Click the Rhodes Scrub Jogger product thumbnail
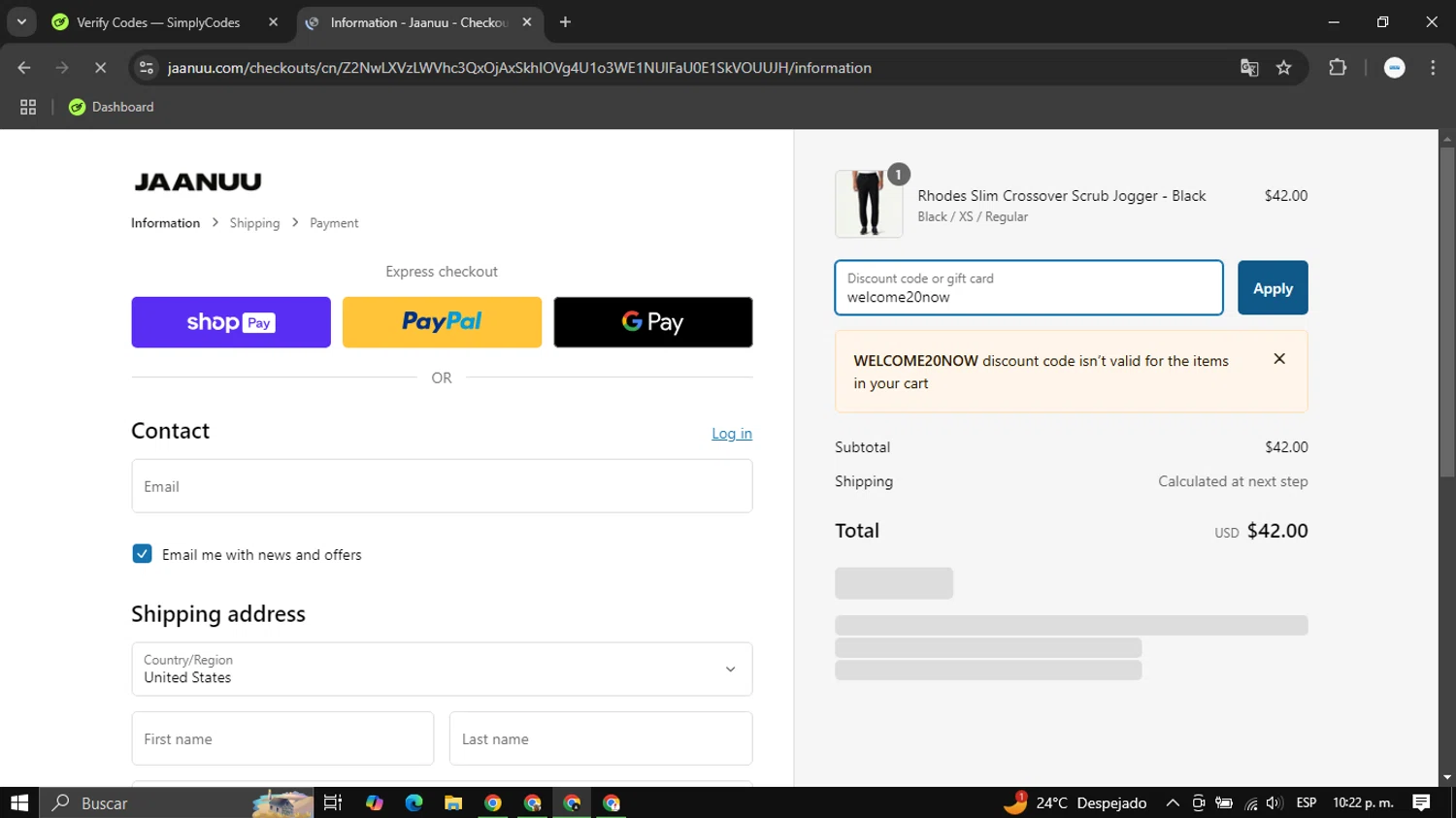The width and height of the screenshot is (1456, 818). [869, 204]
